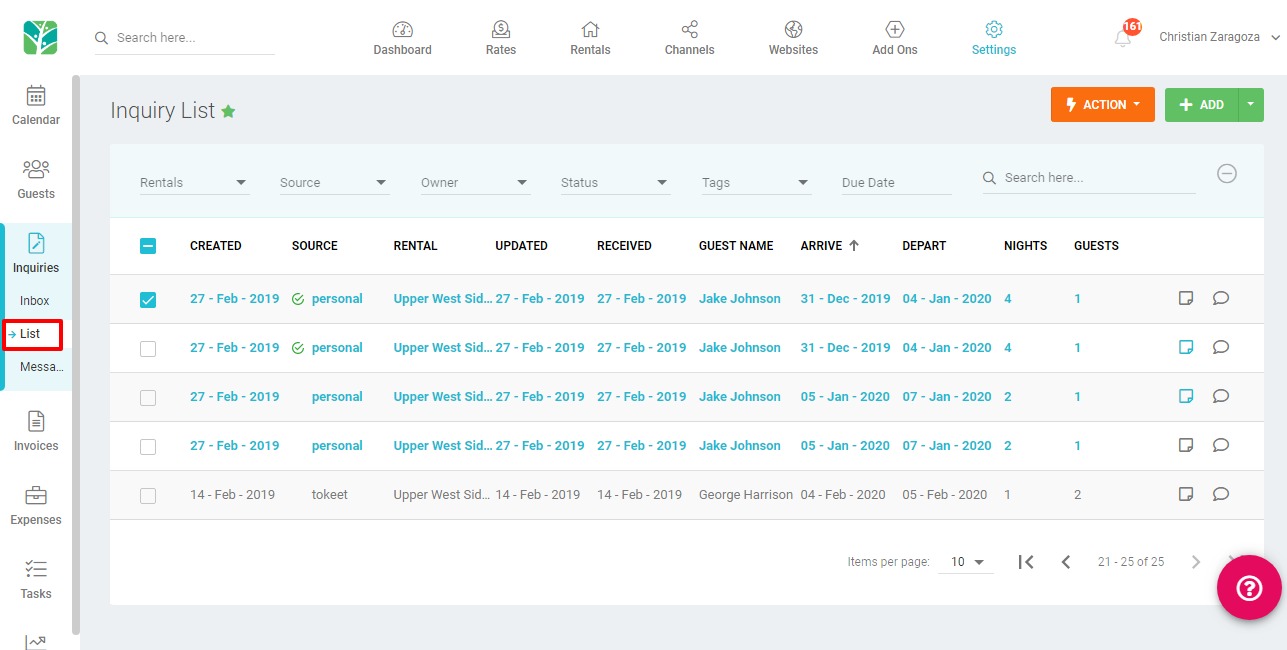Open the Items per page dropdown
Viewport: 1287px width, 650px height.
(967, 562)
